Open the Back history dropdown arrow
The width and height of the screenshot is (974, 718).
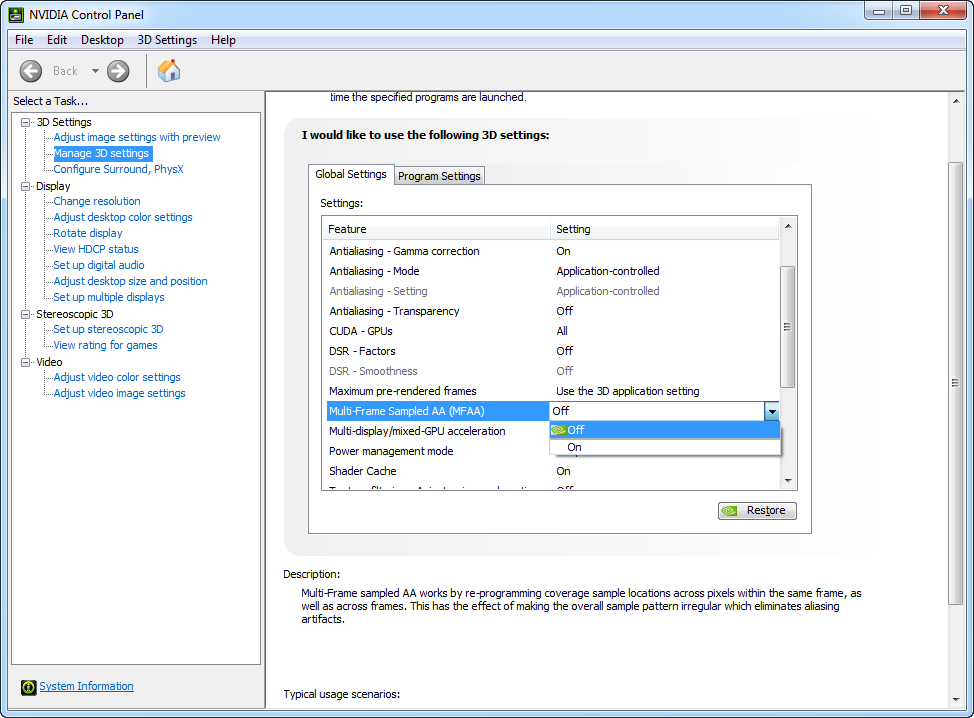tap(95, 71)
